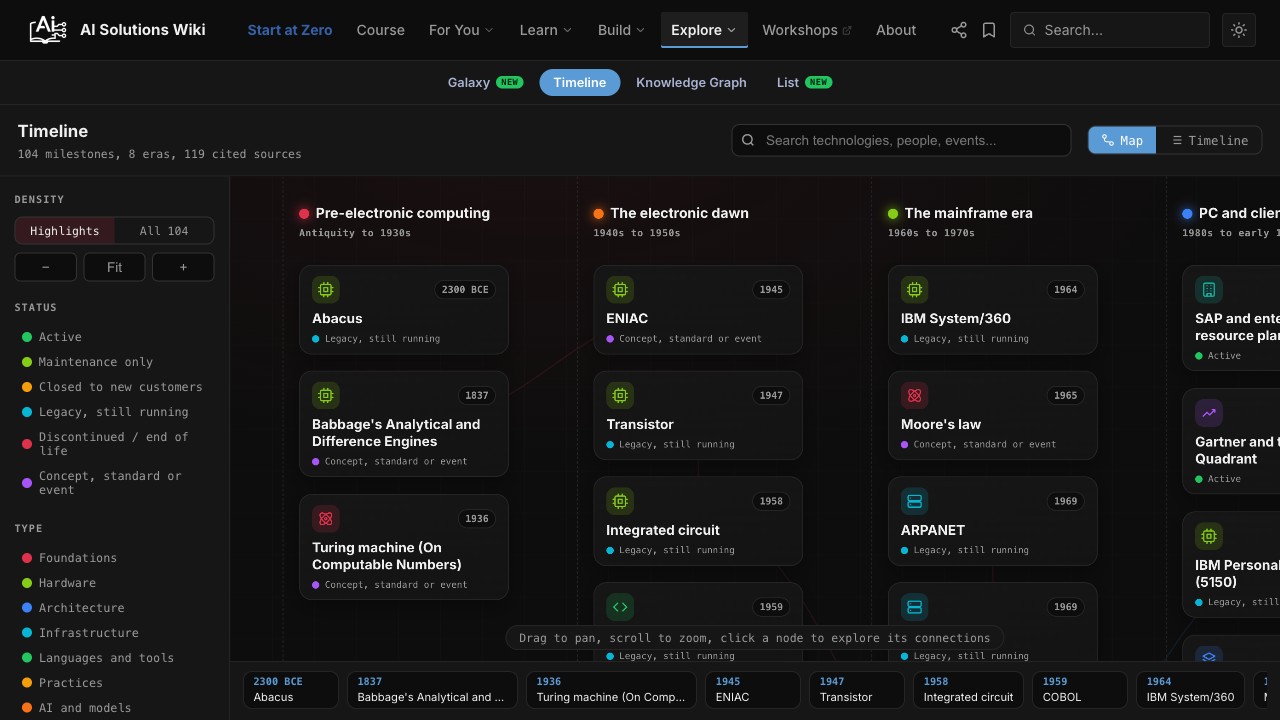This screenshot has width=1280, height=720.
Task: Click the atom icon on Moore's law card
Action: (x=915, y=396)
